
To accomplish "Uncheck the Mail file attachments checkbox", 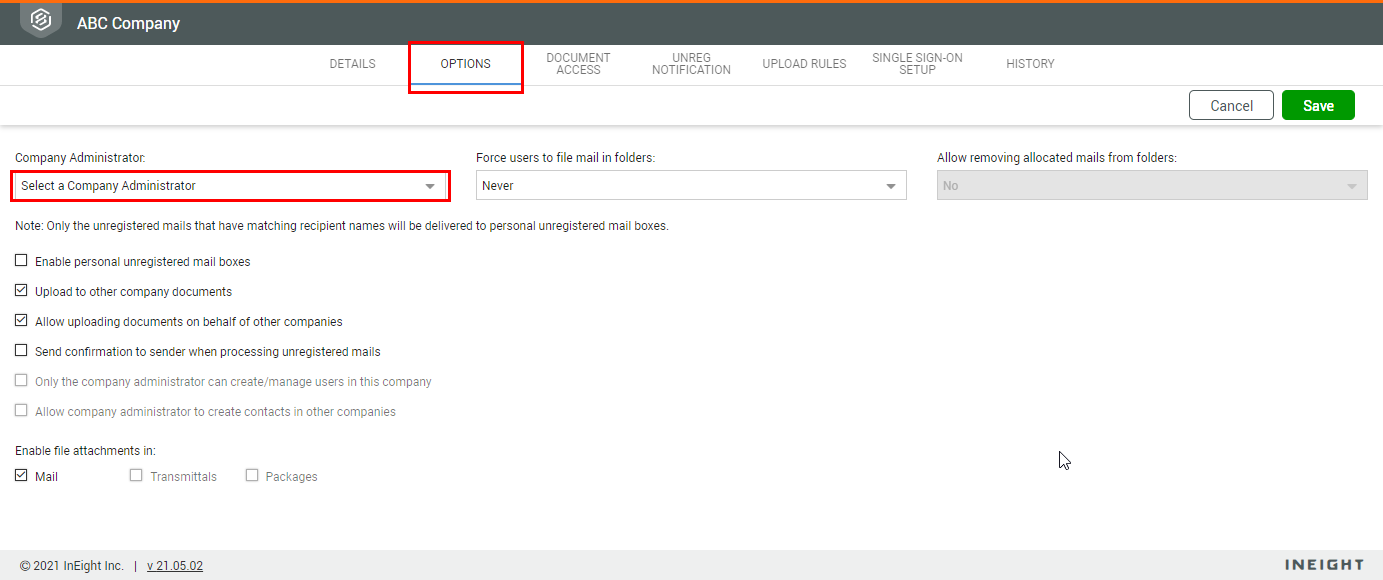I will pyautogui.click(x=21, y=476).
